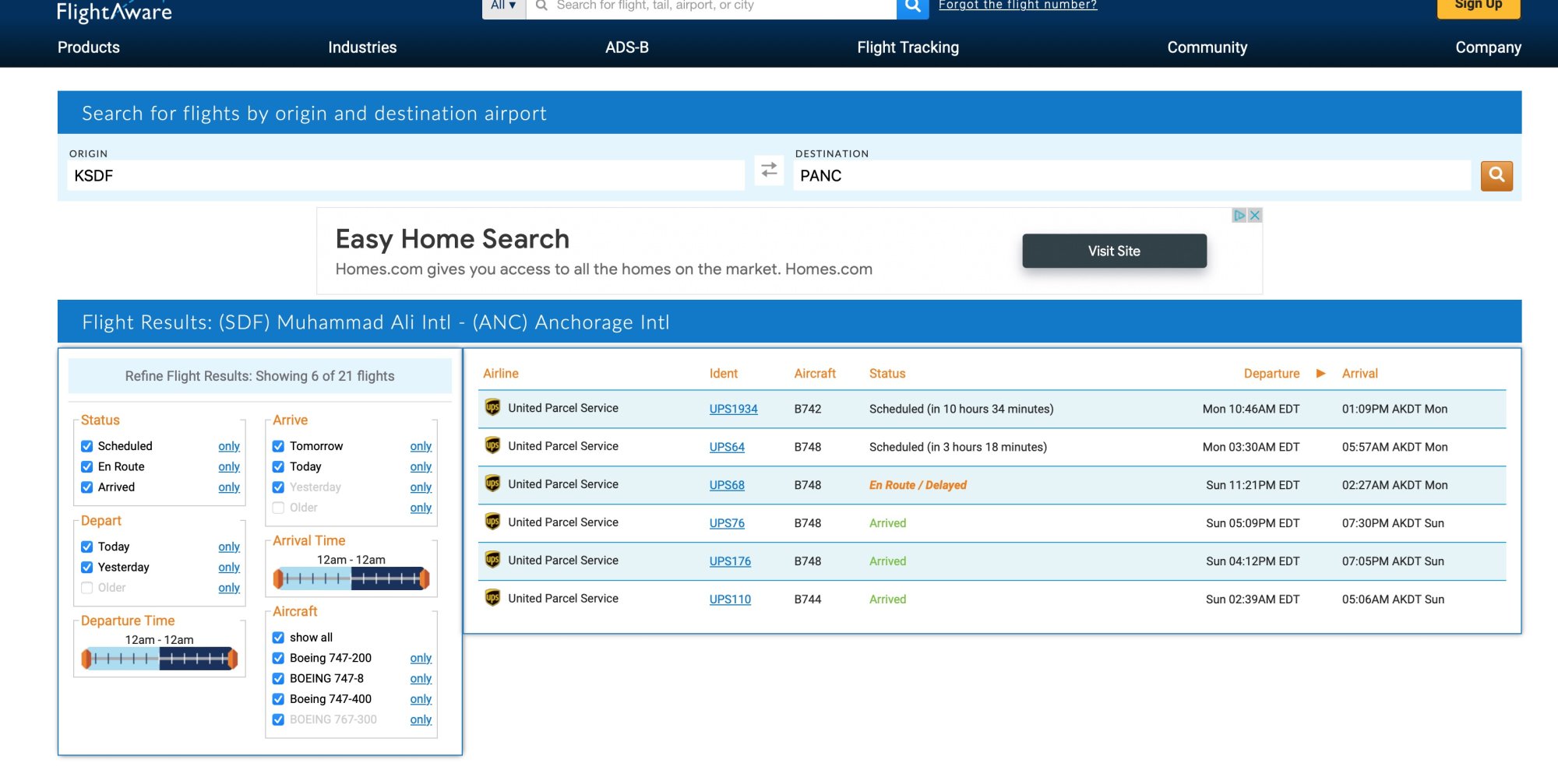Close the Homes.com advertisement
The image size is (1558, 784).
click(x=1254, y=216)
